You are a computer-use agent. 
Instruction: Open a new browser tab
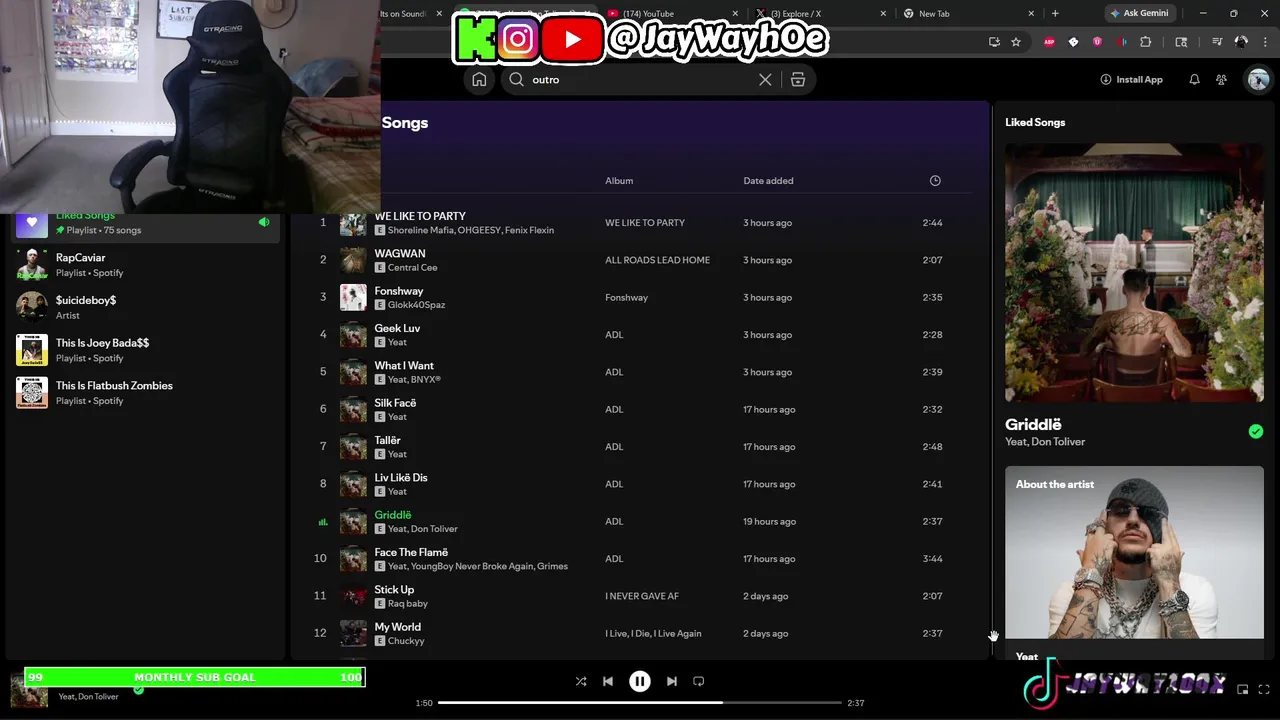[x=1055, y=14]
